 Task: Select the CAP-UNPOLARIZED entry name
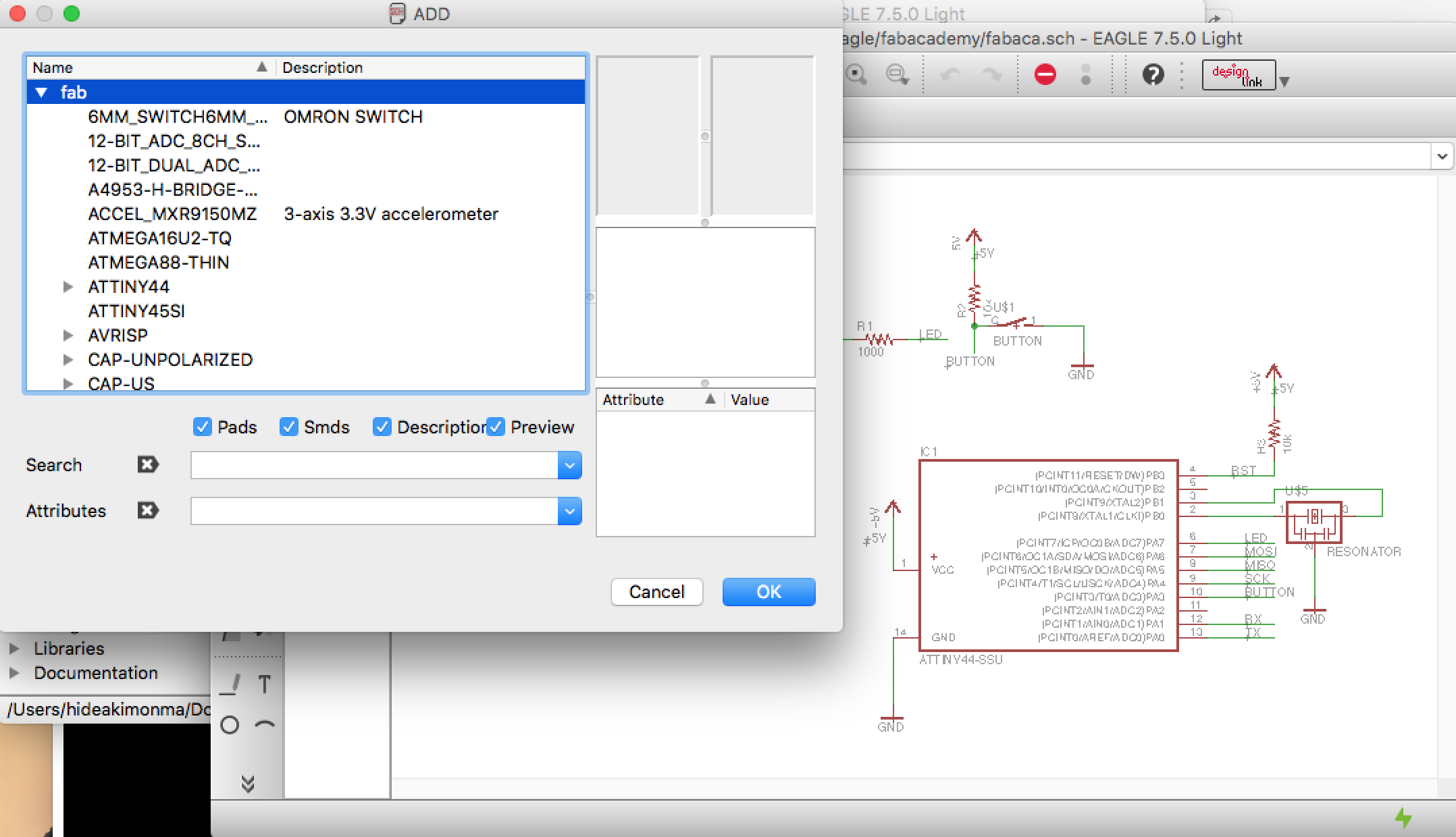coord(170,360)
